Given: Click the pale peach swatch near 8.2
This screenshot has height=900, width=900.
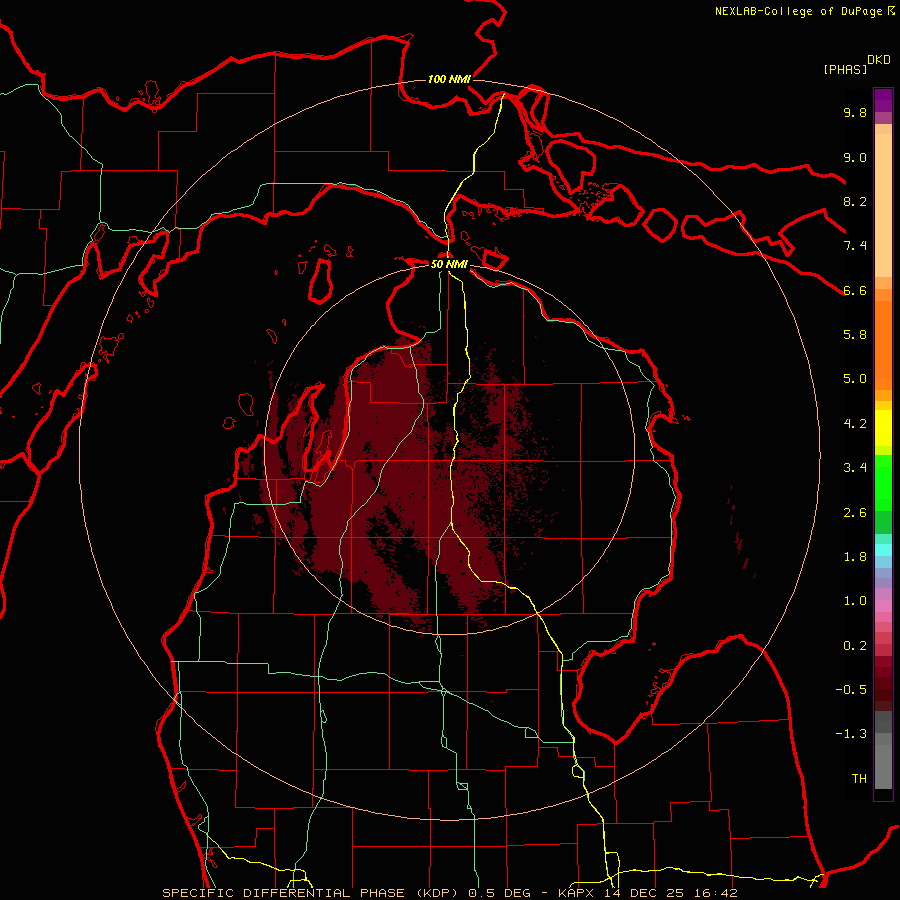Looking at the screenshot, I should (x=883, y=205).
